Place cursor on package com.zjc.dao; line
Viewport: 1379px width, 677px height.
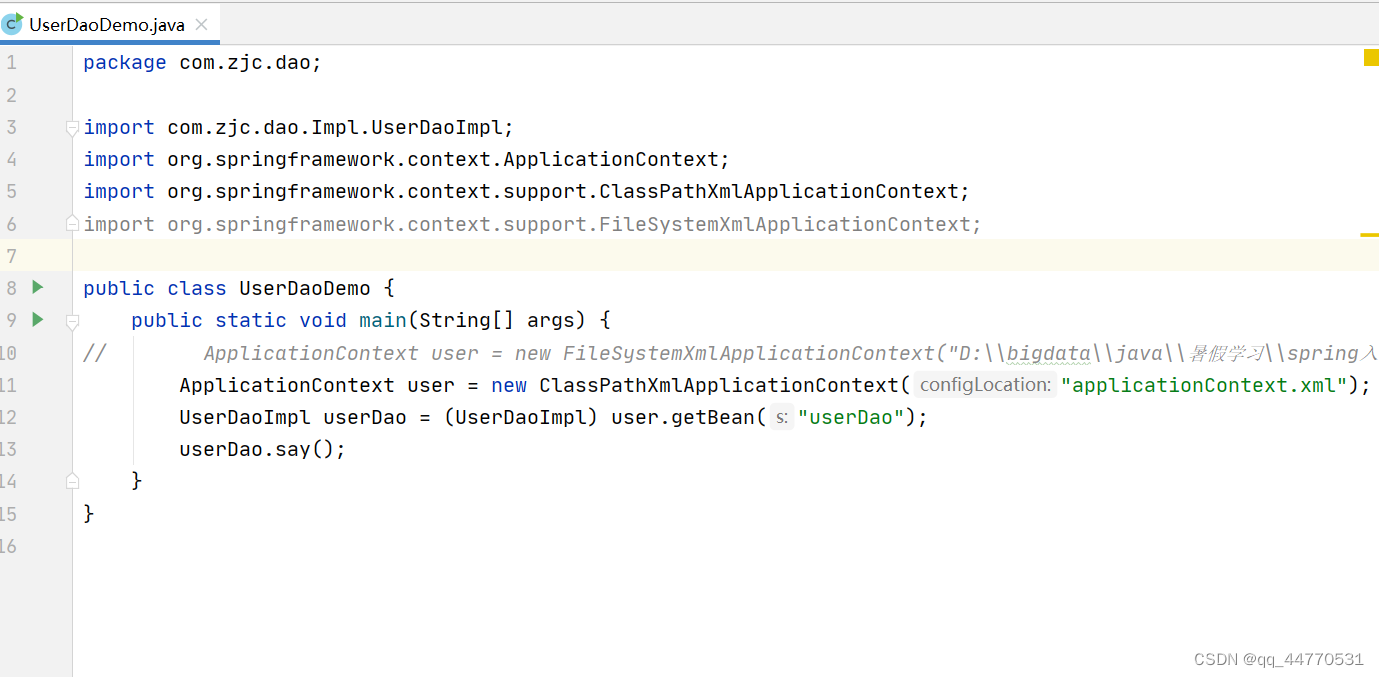pos(202,63)
